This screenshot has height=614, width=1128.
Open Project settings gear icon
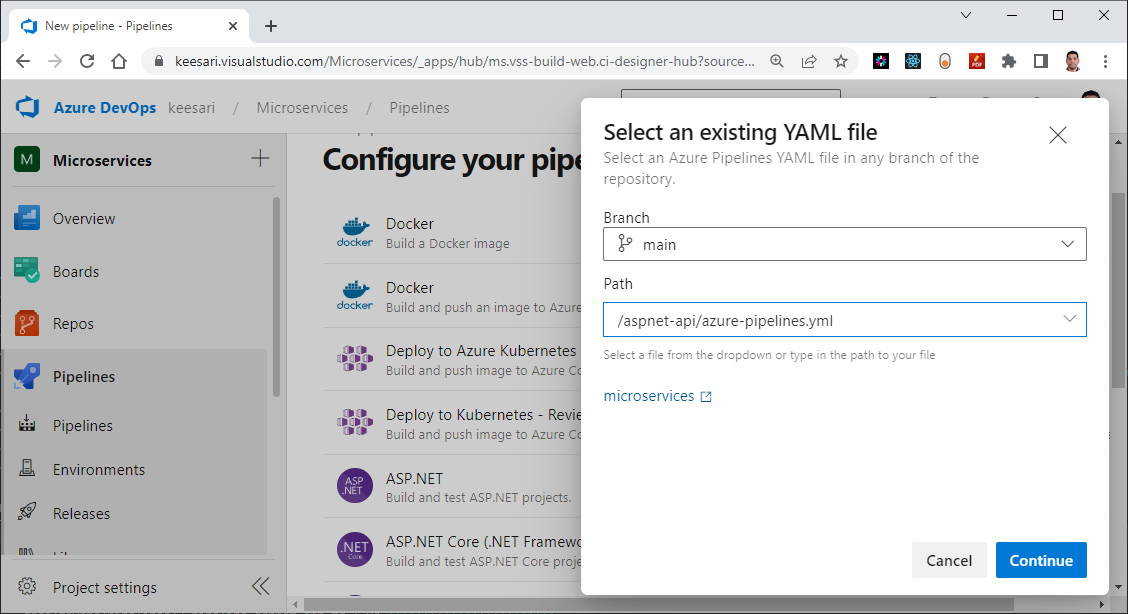27,587
